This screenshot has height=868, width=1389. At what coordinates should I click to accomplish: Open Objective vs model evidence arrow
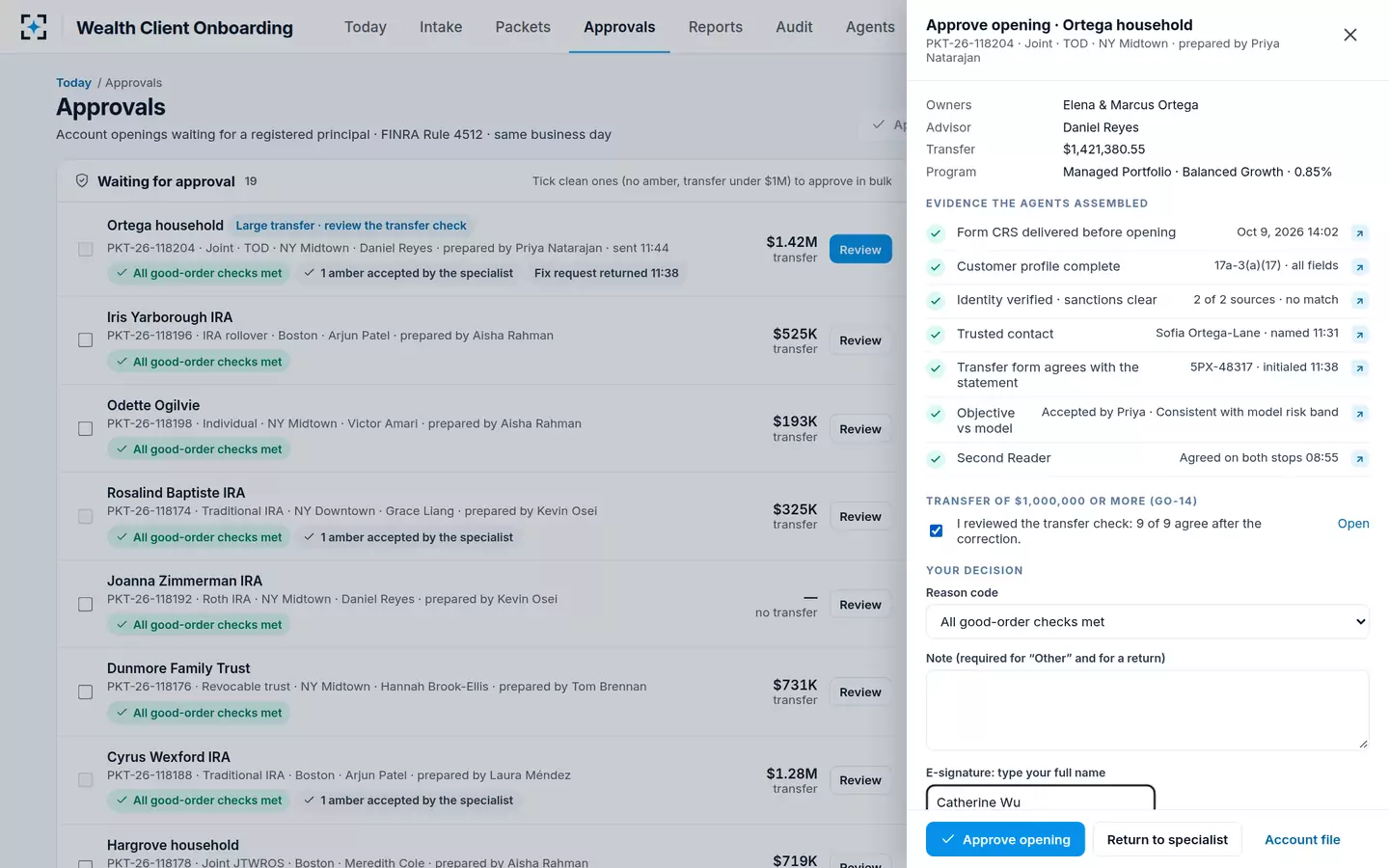(x=1360, y=413)
